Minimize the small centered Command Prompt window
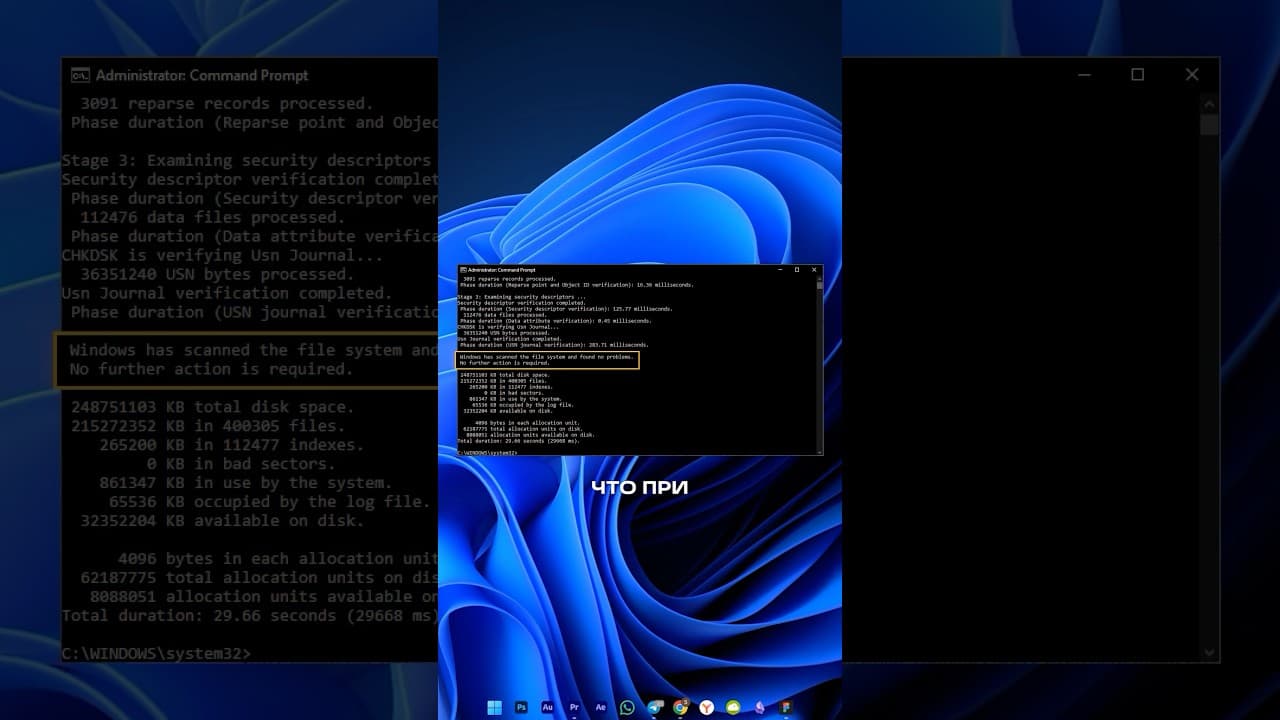Screen dimensions: 1280x720 click(779, 270)
